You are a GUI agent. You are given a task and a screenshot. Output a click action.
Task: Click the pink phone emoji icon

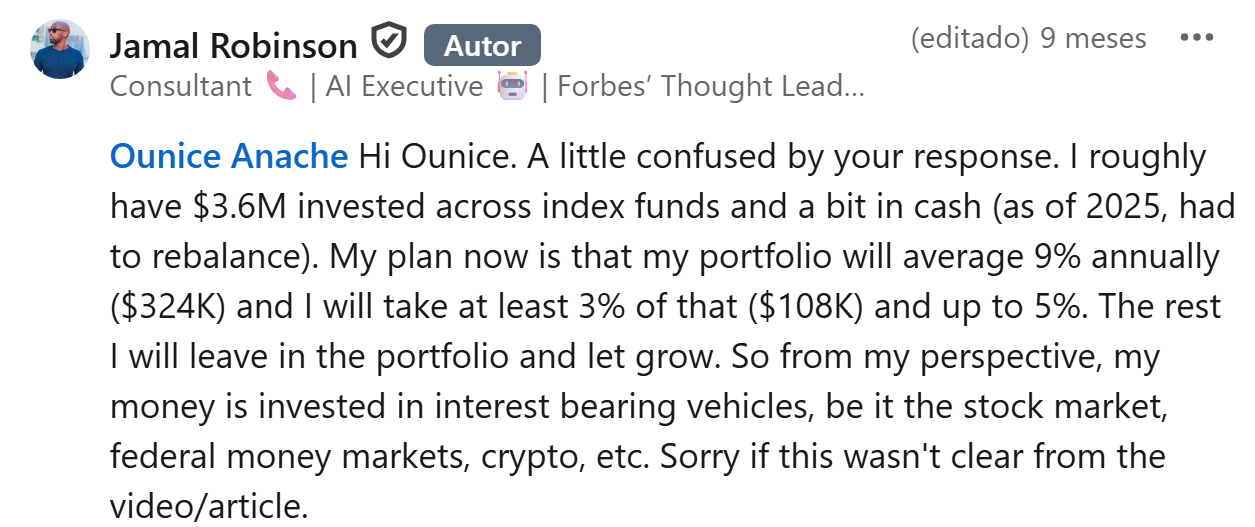point(282,87)
